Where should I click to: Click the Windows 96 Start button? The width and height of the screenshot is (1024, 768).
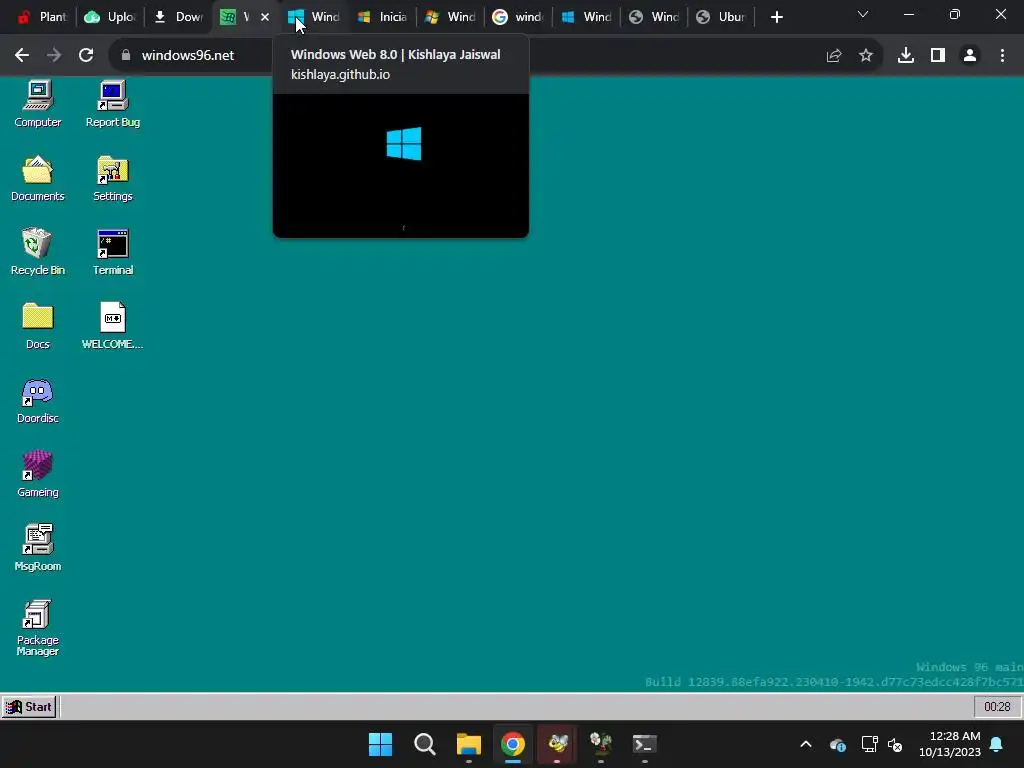tap(29, 707)
